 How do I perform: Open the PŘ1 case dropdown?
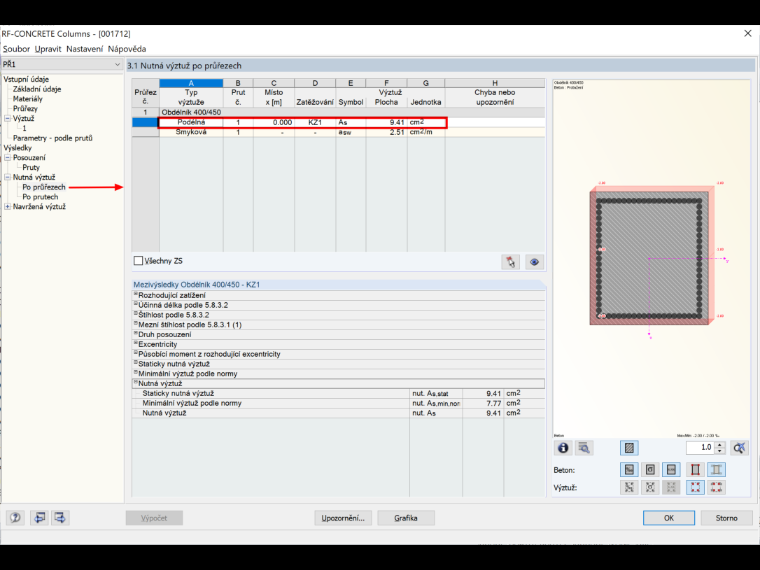[117, 64]
